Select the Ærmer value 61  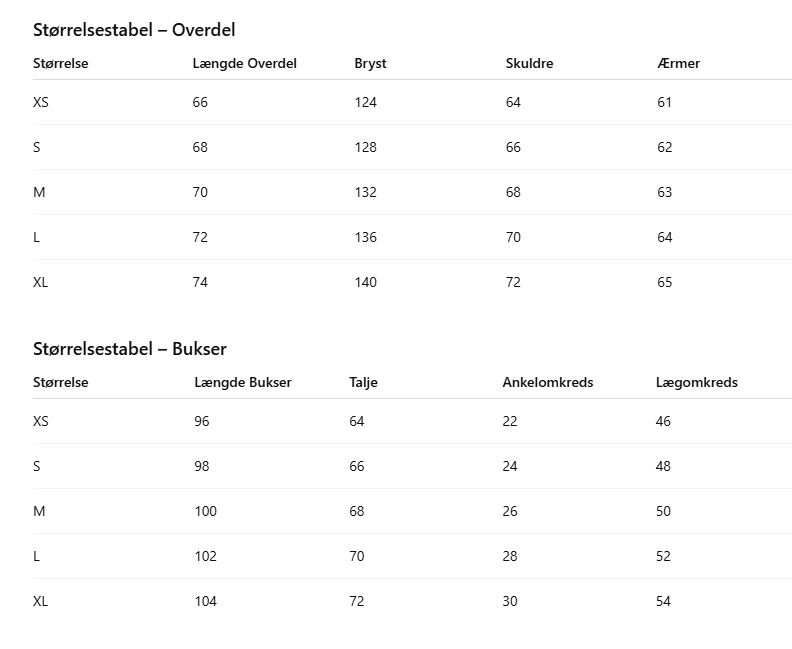tap(665, 103)
